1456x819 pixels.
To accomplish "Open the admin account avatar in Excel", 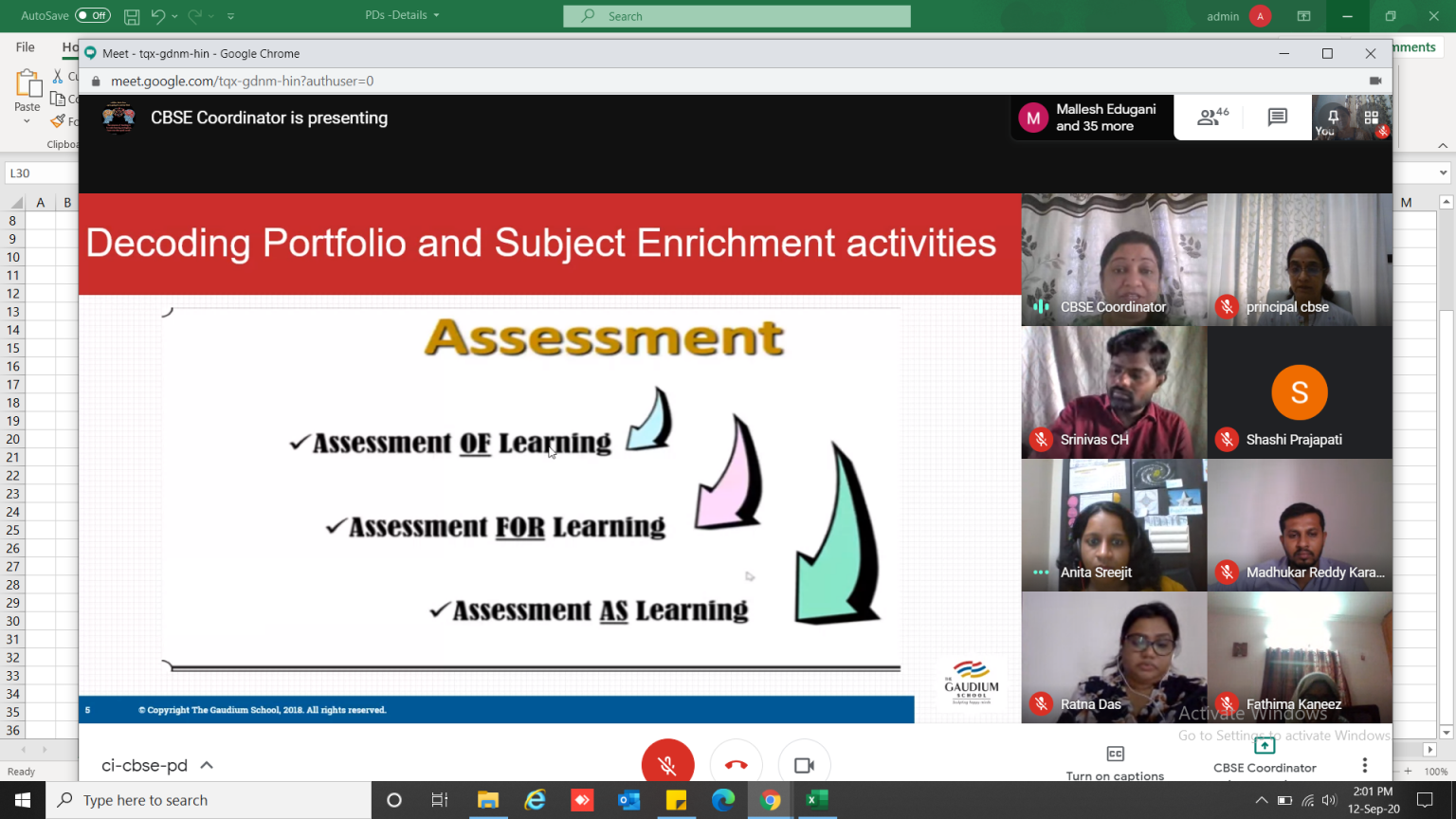I will click(x=1260, y=16).
